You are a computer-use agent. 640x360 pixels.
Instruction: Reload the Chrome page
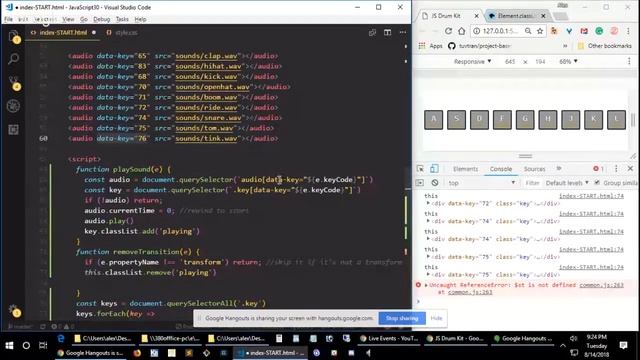point(448,31)
